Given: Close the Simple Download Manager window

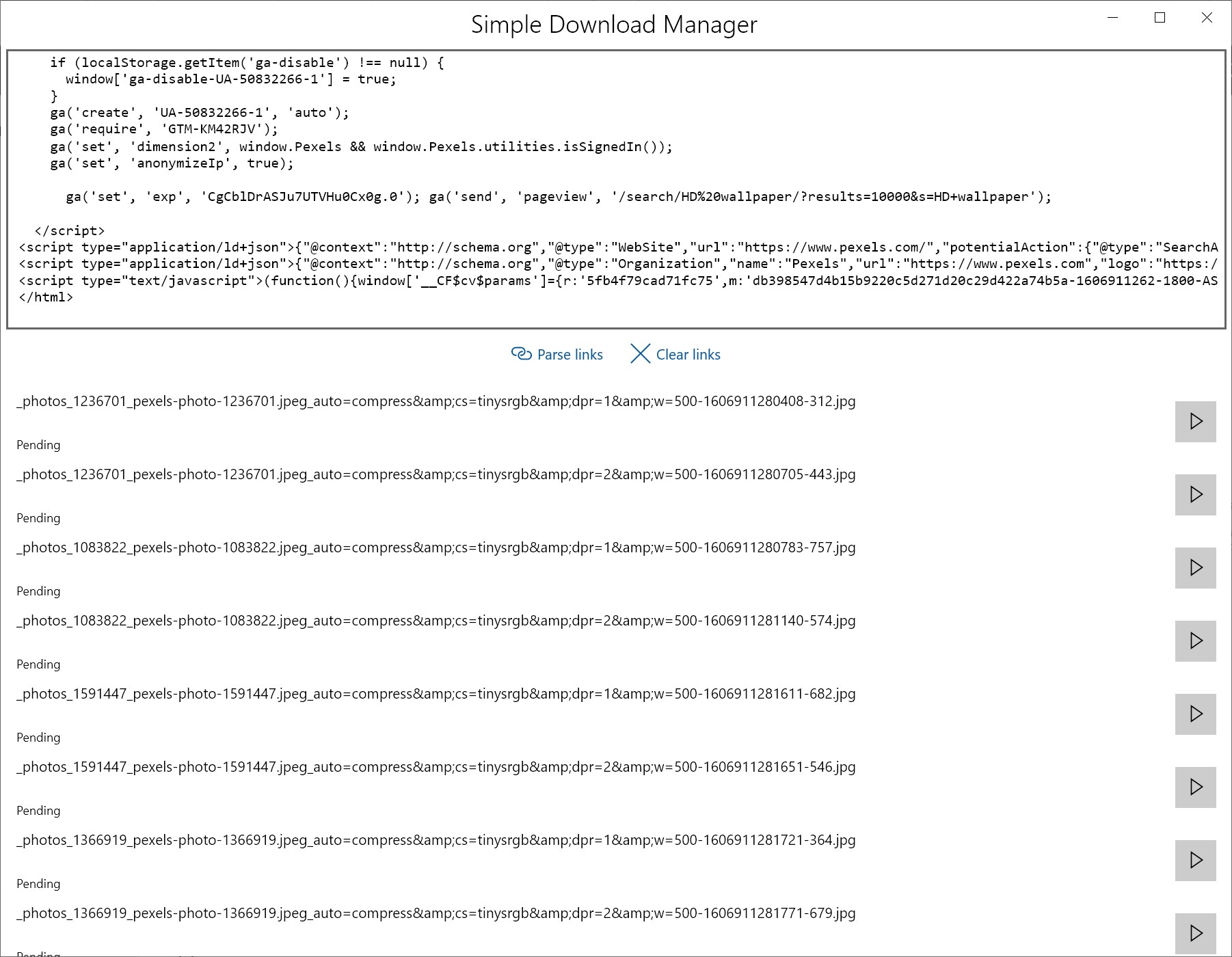Looking at the screenshot, I should 1207,18.
